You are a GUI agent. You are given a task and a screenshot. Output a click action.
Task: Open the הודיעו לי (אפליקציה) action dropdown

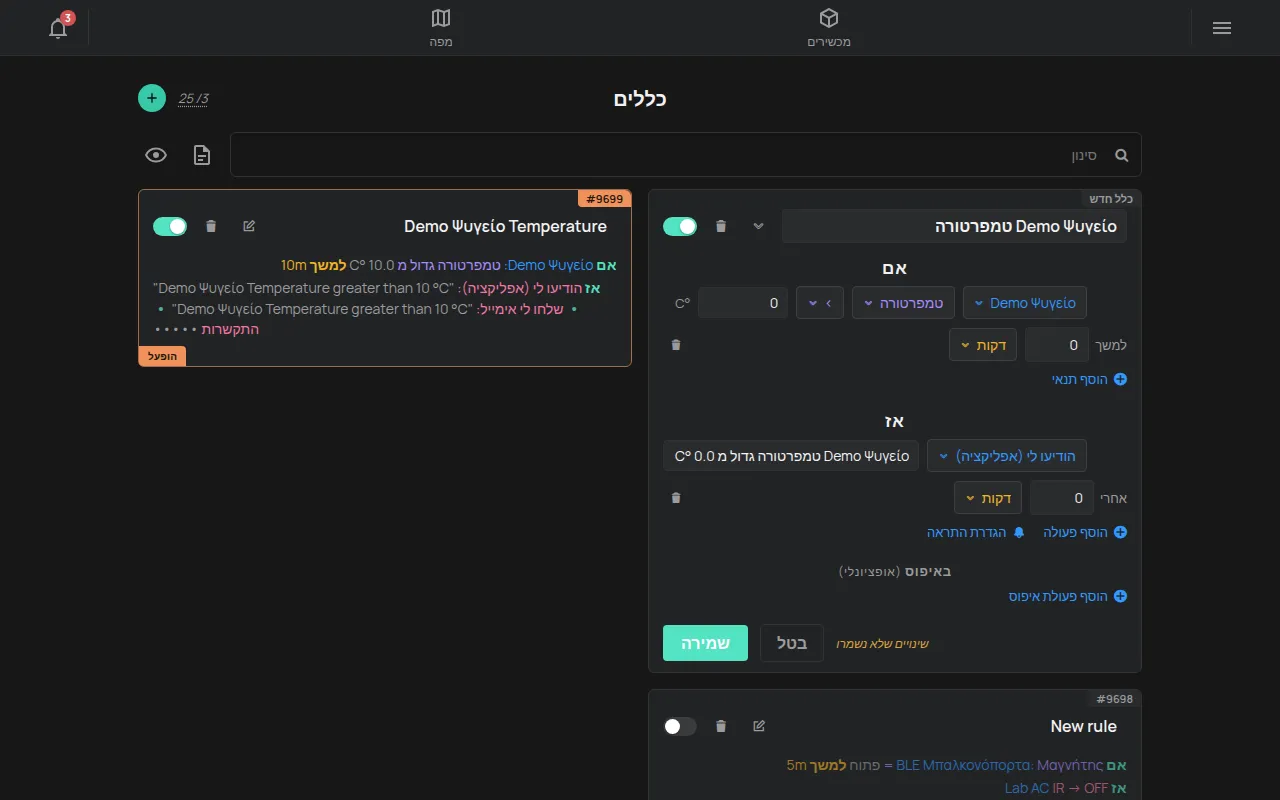click(x=1007, y=456)
